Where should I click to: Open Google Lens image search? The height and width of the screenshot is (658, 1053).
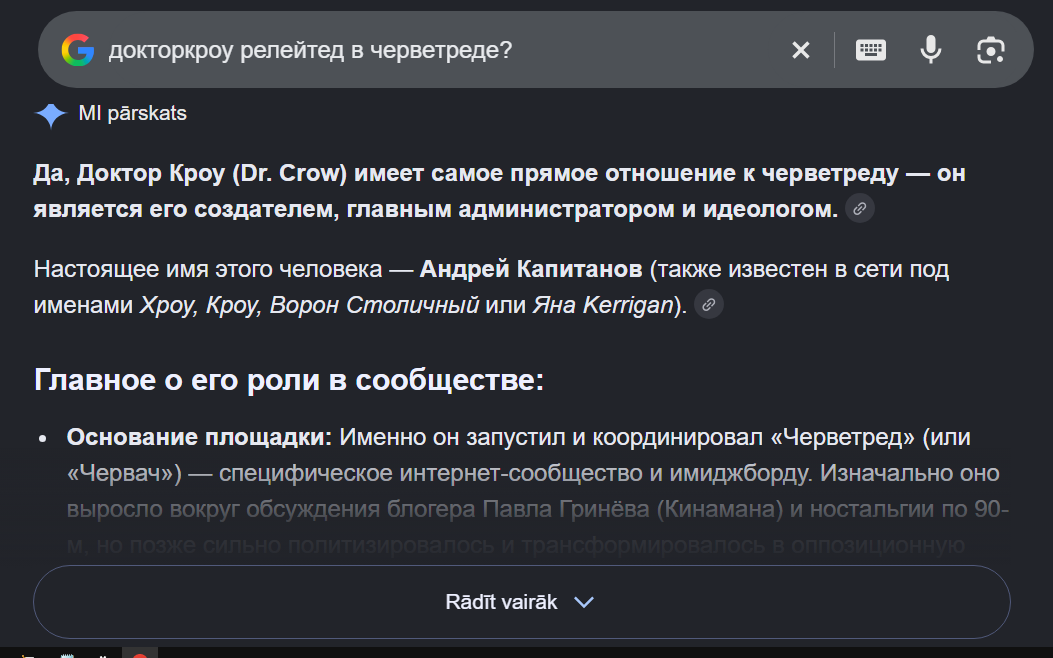tap(991, 50)
